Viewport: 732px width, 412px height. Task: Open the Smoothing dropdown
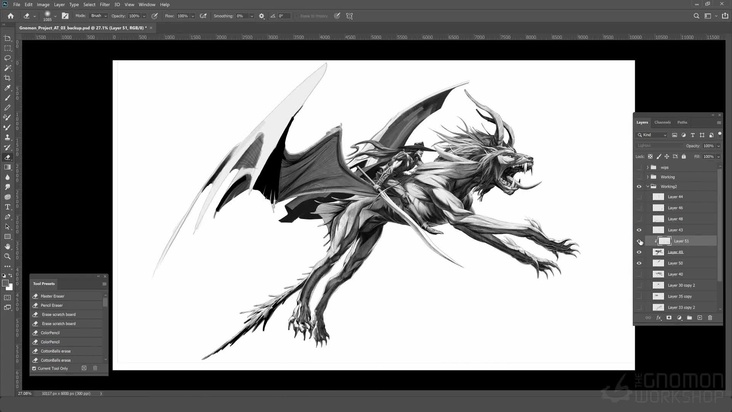pyautogui.click(x=251, y=16)
